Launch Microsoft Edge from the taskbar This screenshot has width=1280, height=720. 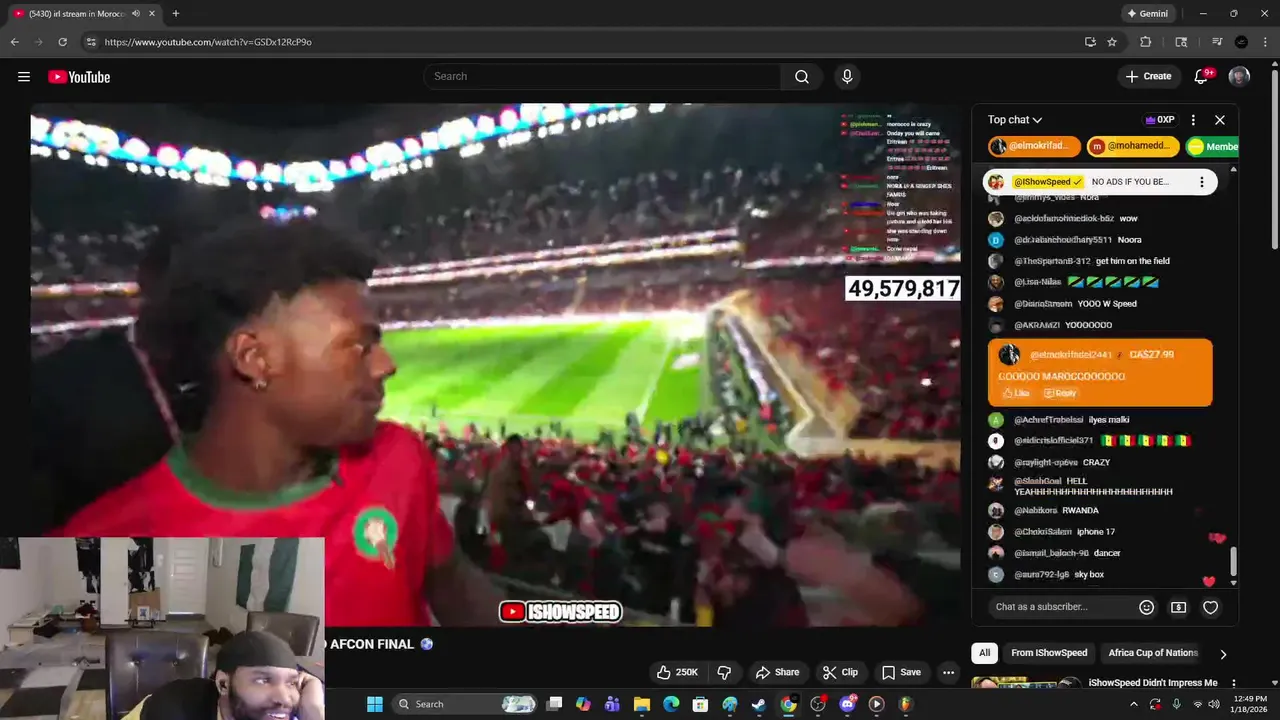pos(671,704)
